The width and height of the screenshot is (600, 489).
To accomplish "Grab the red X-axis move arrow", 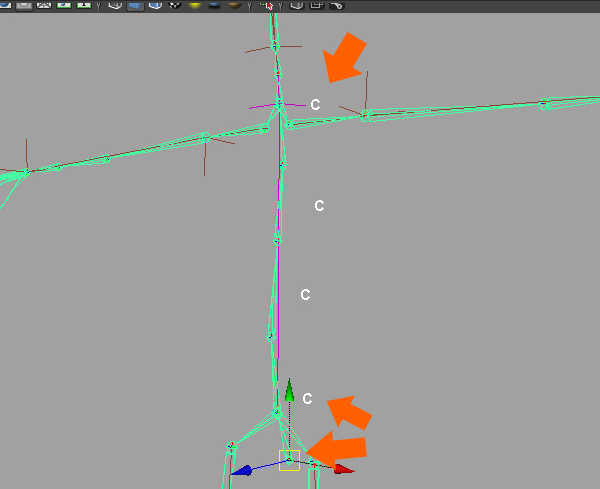I will pos(343,469).
